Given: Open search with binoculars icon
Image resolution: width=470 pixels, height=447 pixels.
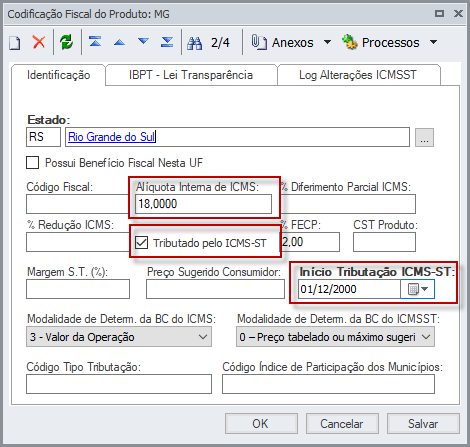Looking at the screenshot, I should click(195, 43).
